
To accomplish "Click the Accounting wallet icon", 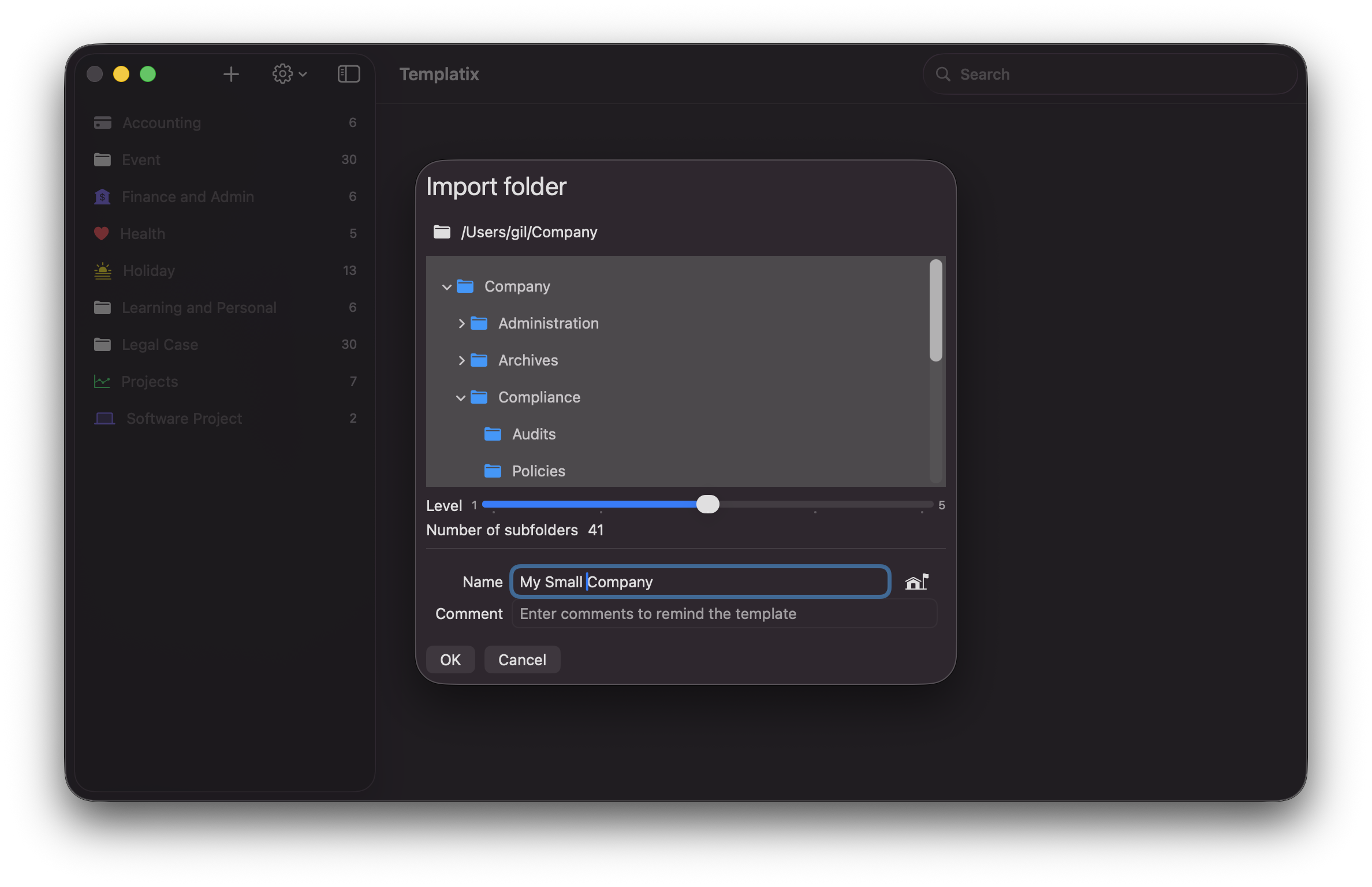I will click(102, 122).
